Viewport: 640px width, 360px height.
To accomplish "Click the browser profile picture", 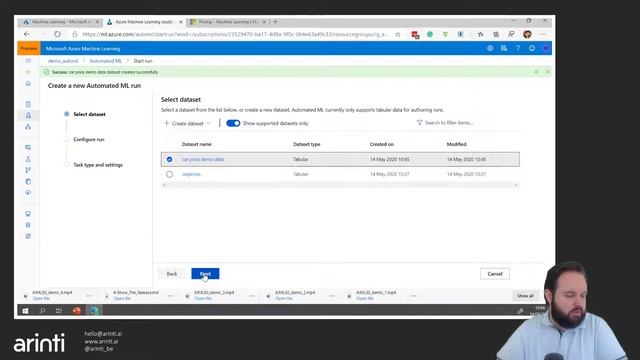I will point(527,34).
